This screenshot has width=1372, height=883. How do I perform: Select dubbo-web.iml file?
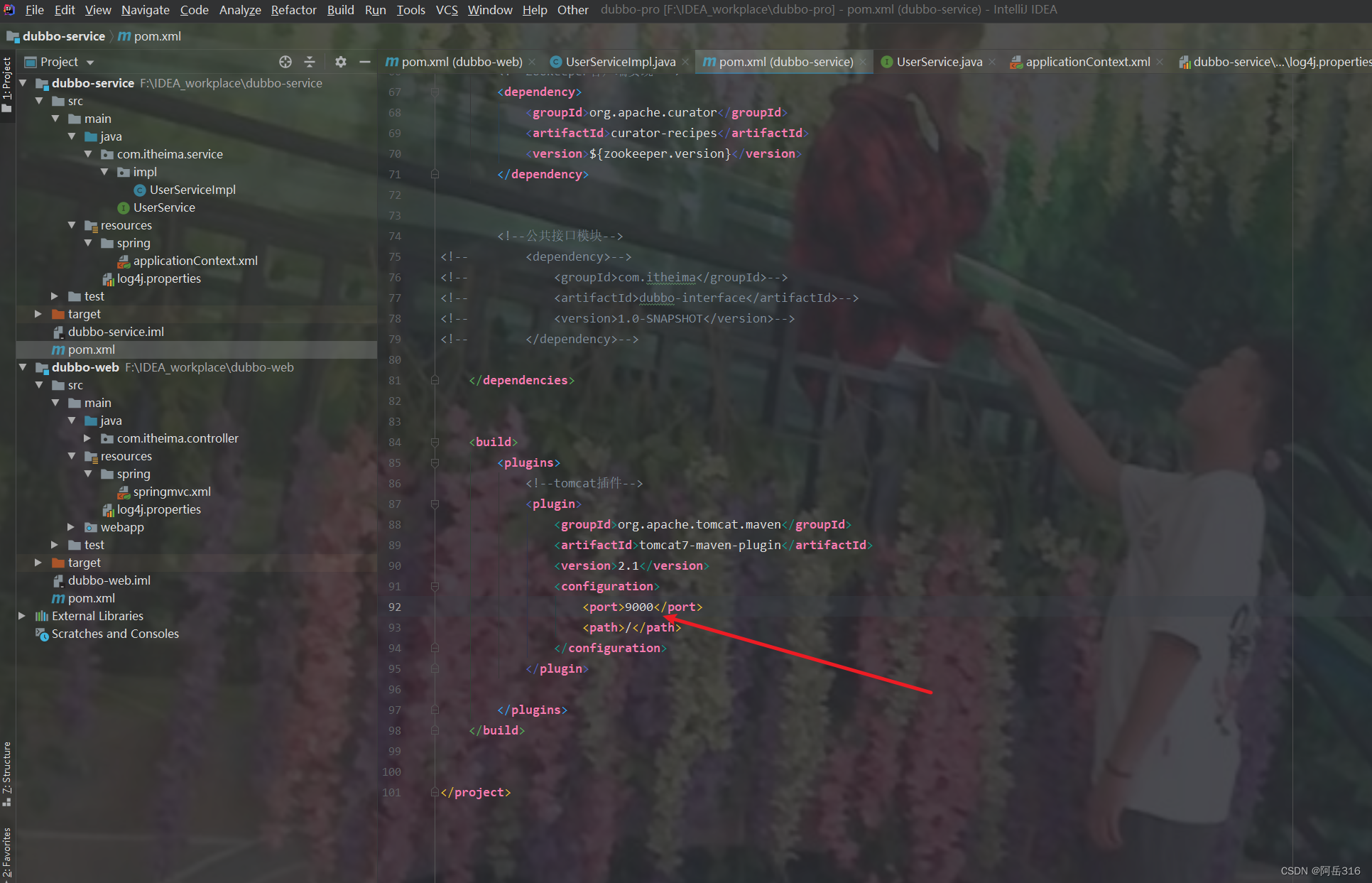[109, 580]
